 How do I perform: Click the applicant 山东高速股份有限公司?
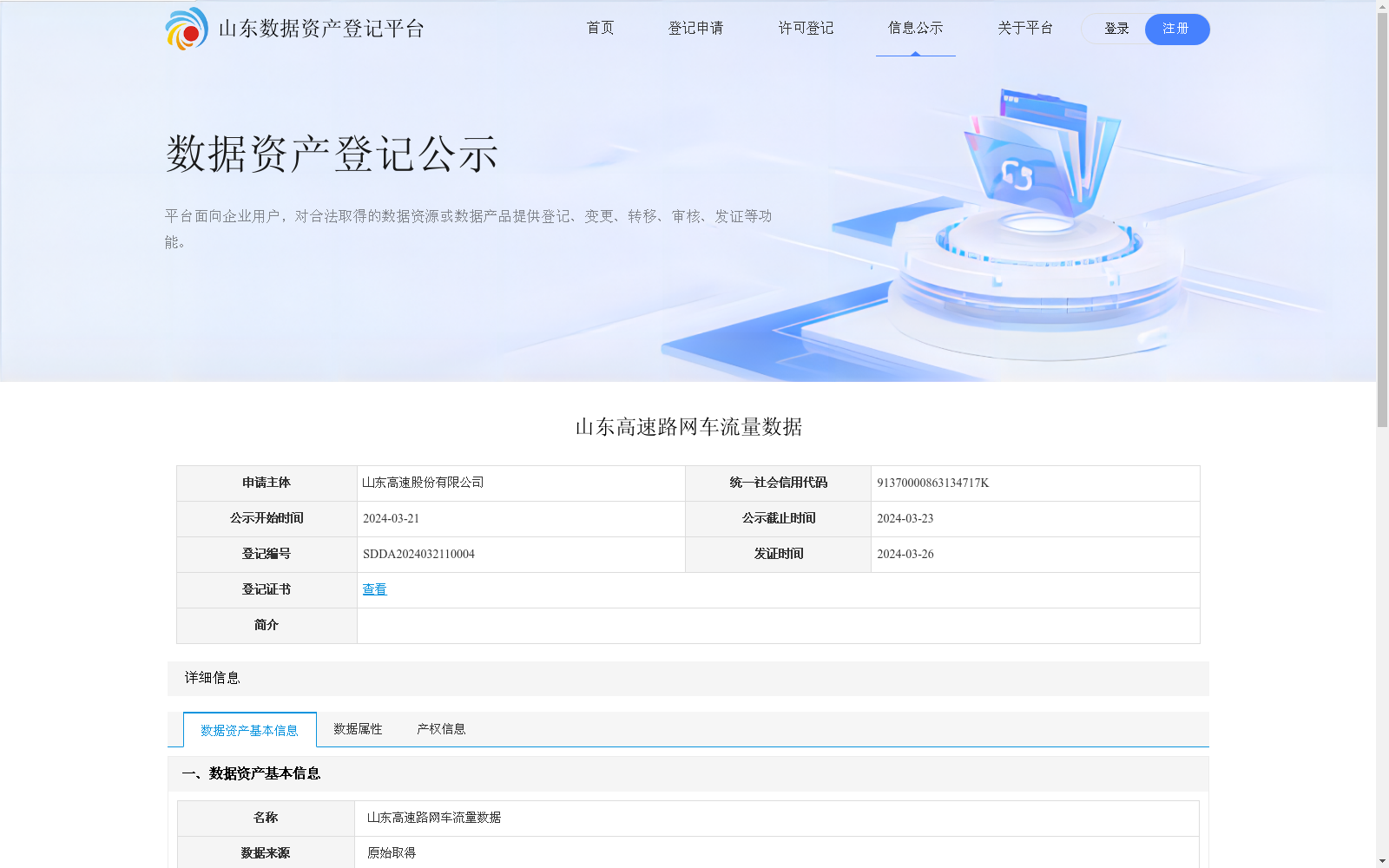point(423,483)
